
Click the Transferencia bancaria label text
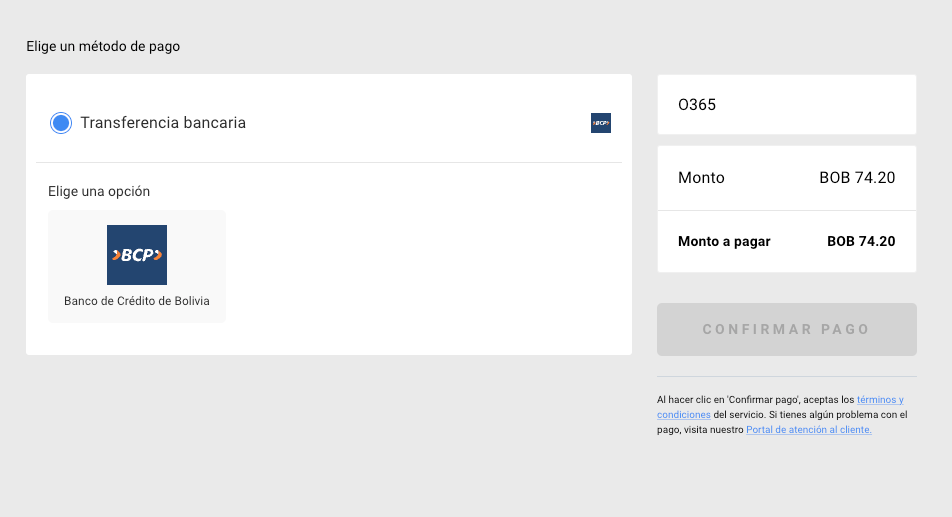point(163,123)
